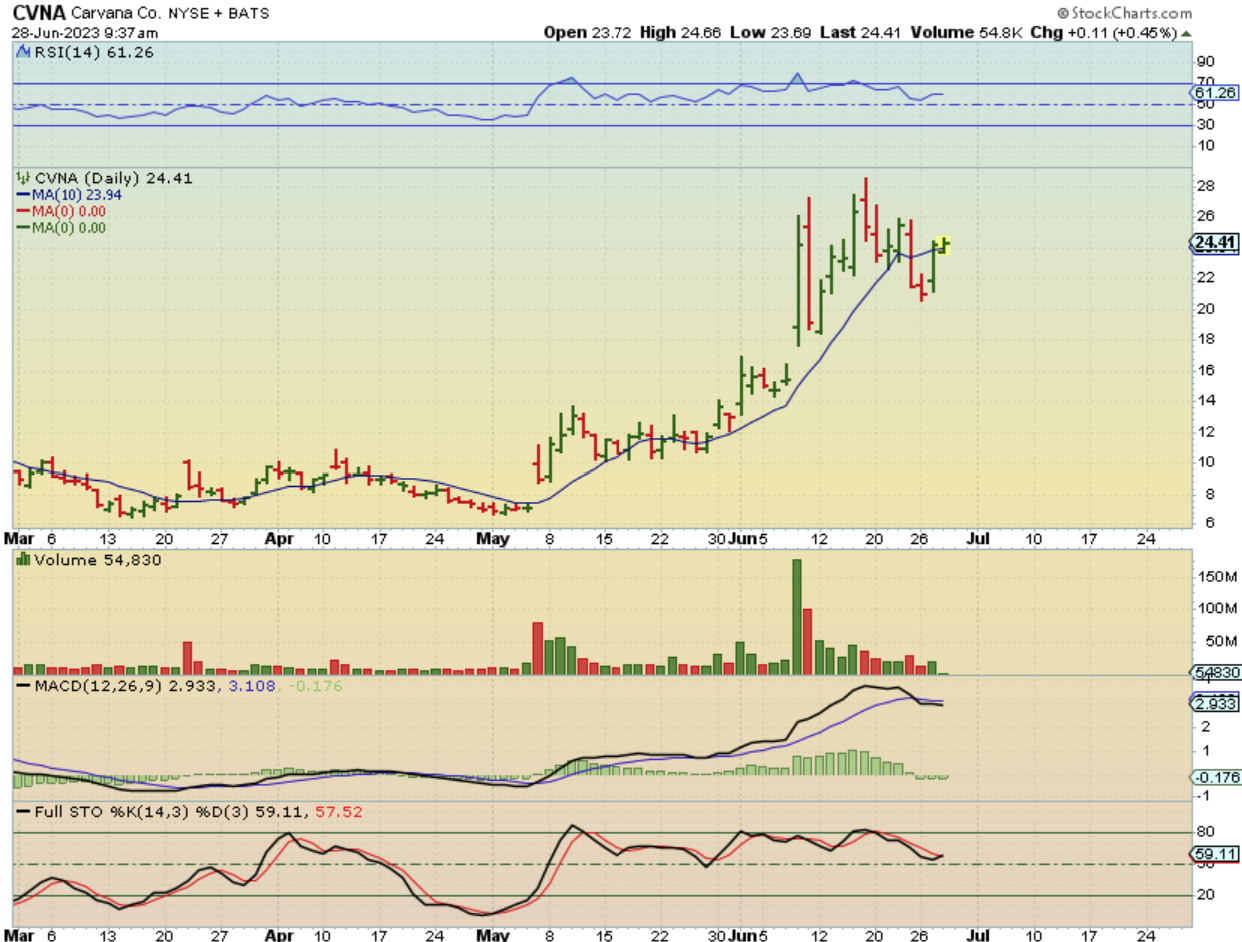The width and height of the screenshot is (1242, 942).
Task: Click the 24.41 last price tag on price axis
Action: pyautogui.click(x=1213, y=242)
